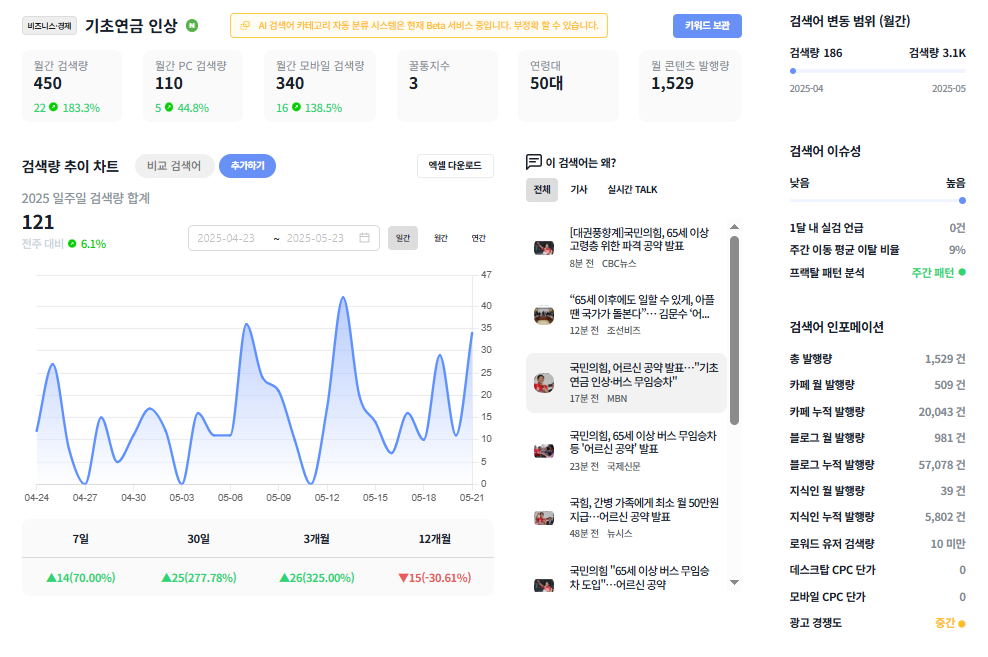Click the 키워드 보관 button
The width and height of the screenshot is (988, 657).
pos(707,26)
